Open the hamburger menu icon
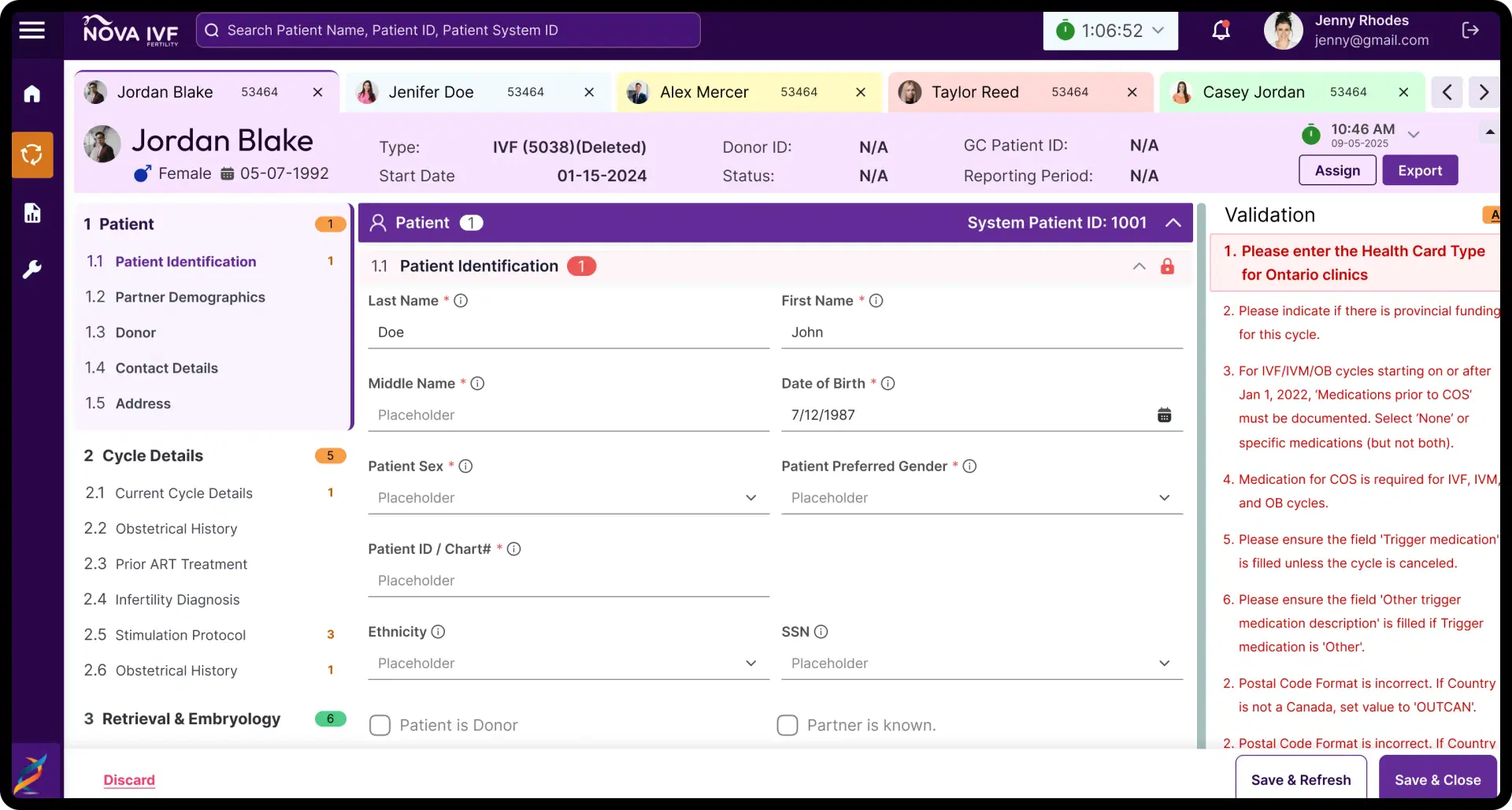Image resolution: width=1512 pixels, height=810 pixels. pos(31,31)
